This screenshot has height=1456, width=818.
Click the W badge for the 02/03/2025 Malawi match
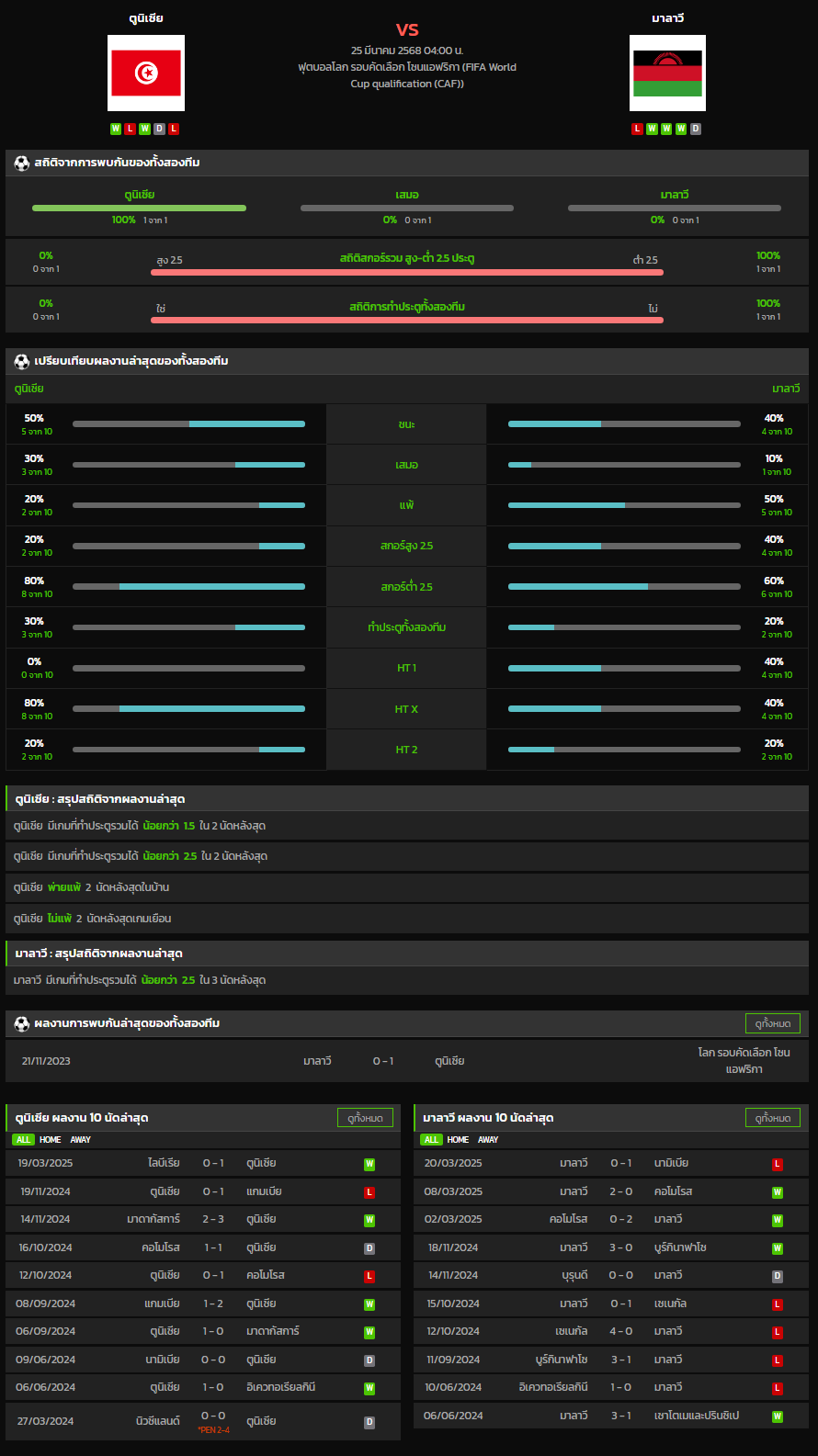coord(778,1220)
